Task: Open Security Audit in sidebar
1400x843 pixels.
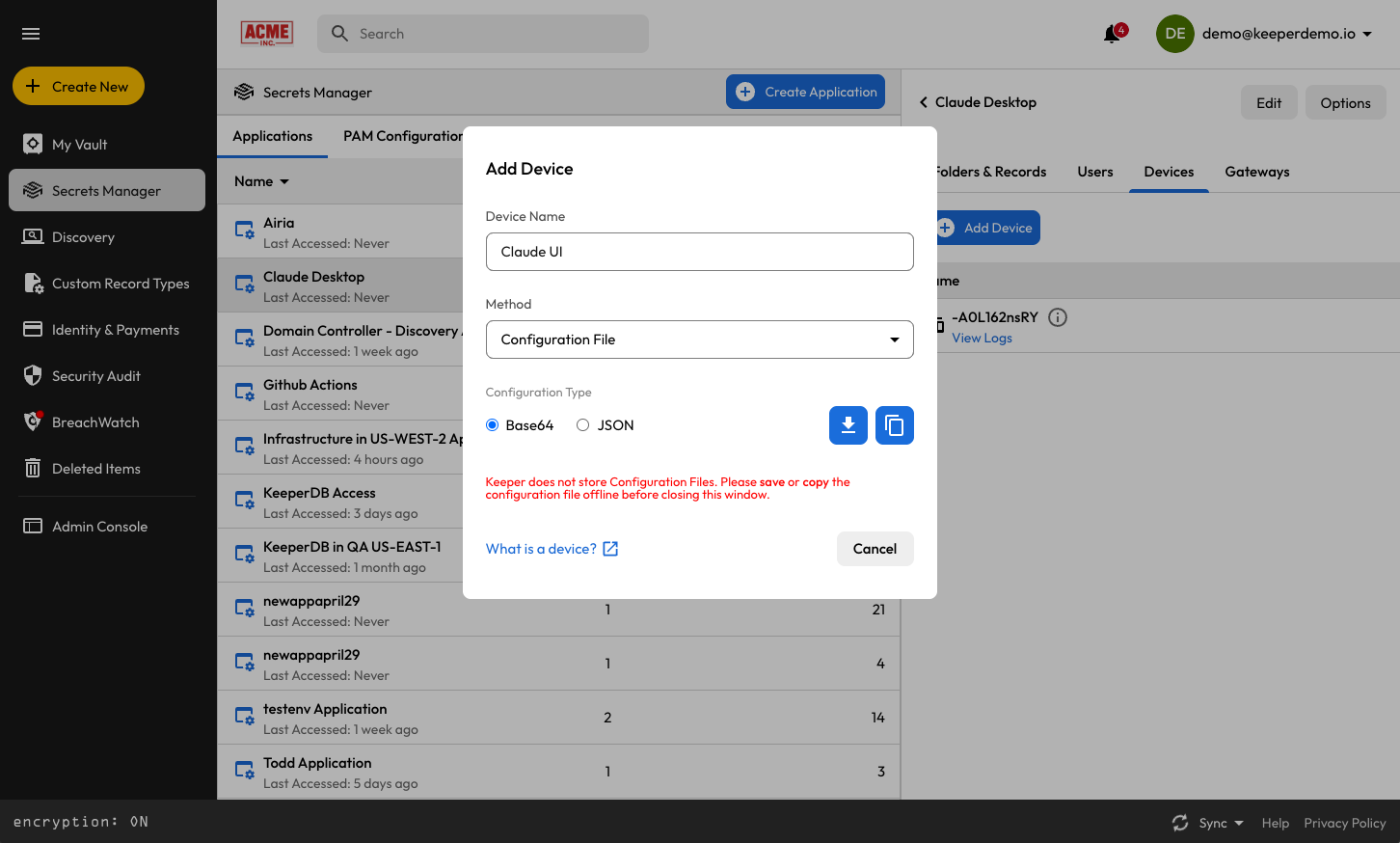Action: 95,376
